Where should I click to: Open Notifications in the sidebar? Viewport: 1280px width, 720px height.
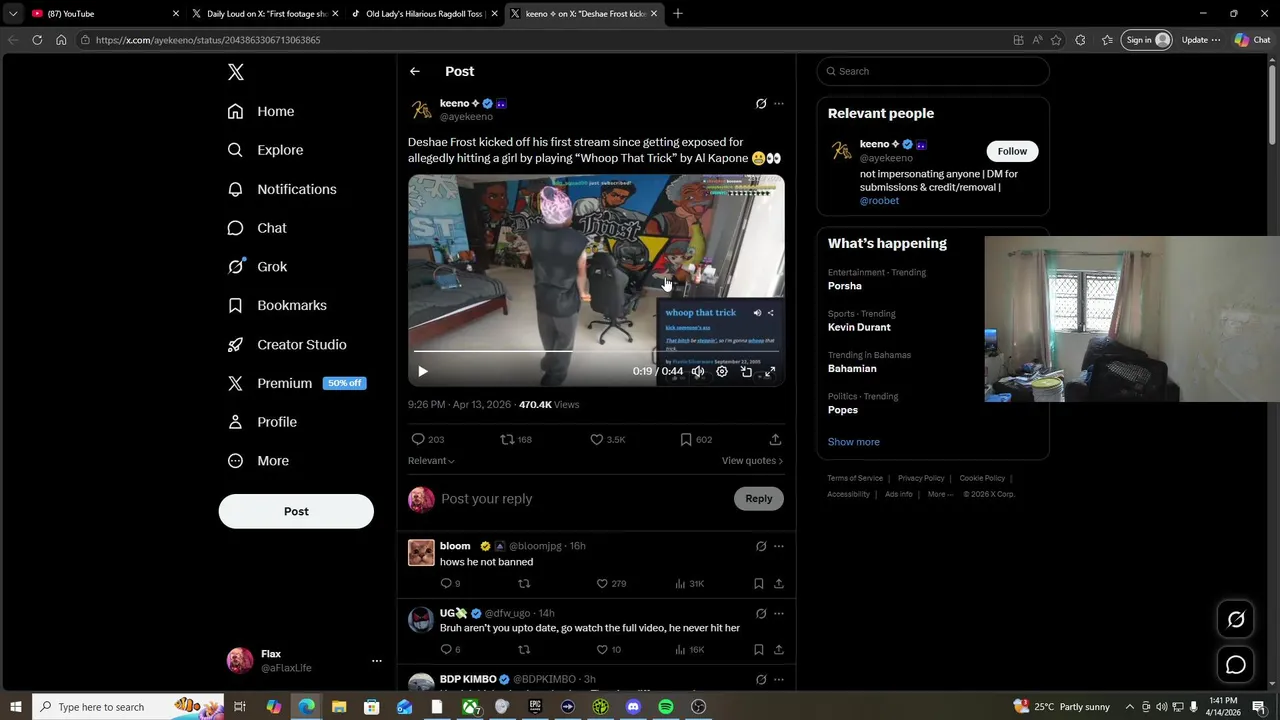click(282, 189)
